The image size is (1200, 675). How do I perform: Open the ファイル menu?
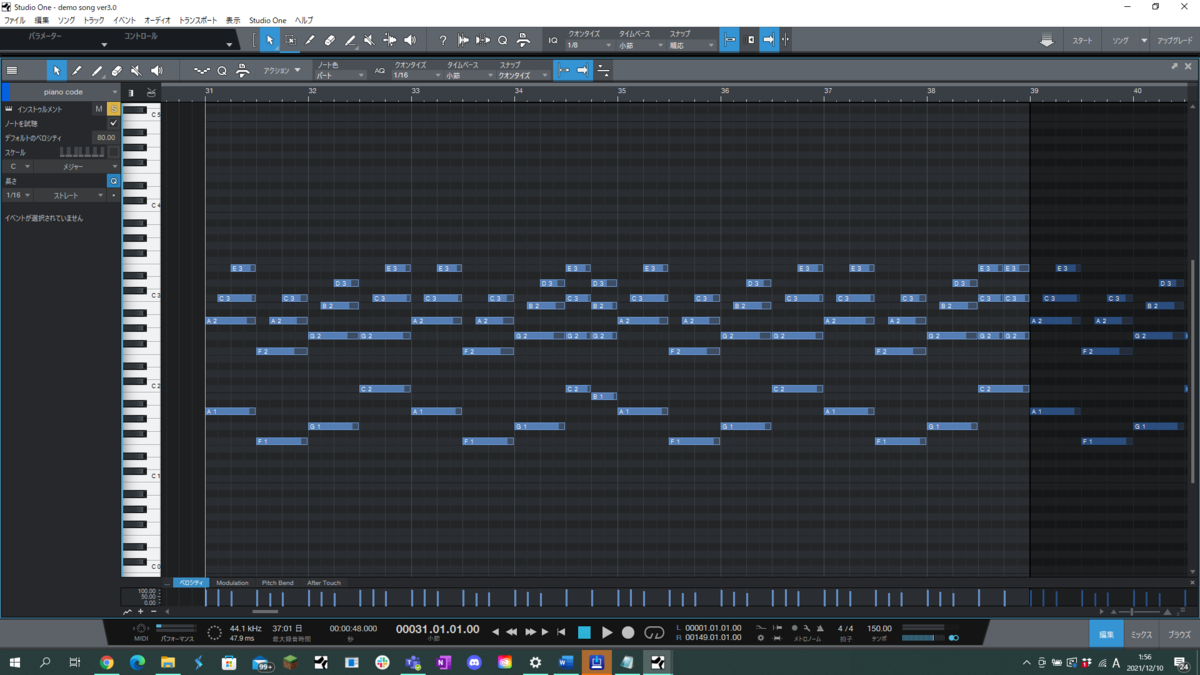pyautogui.click(x=15, y=20)
